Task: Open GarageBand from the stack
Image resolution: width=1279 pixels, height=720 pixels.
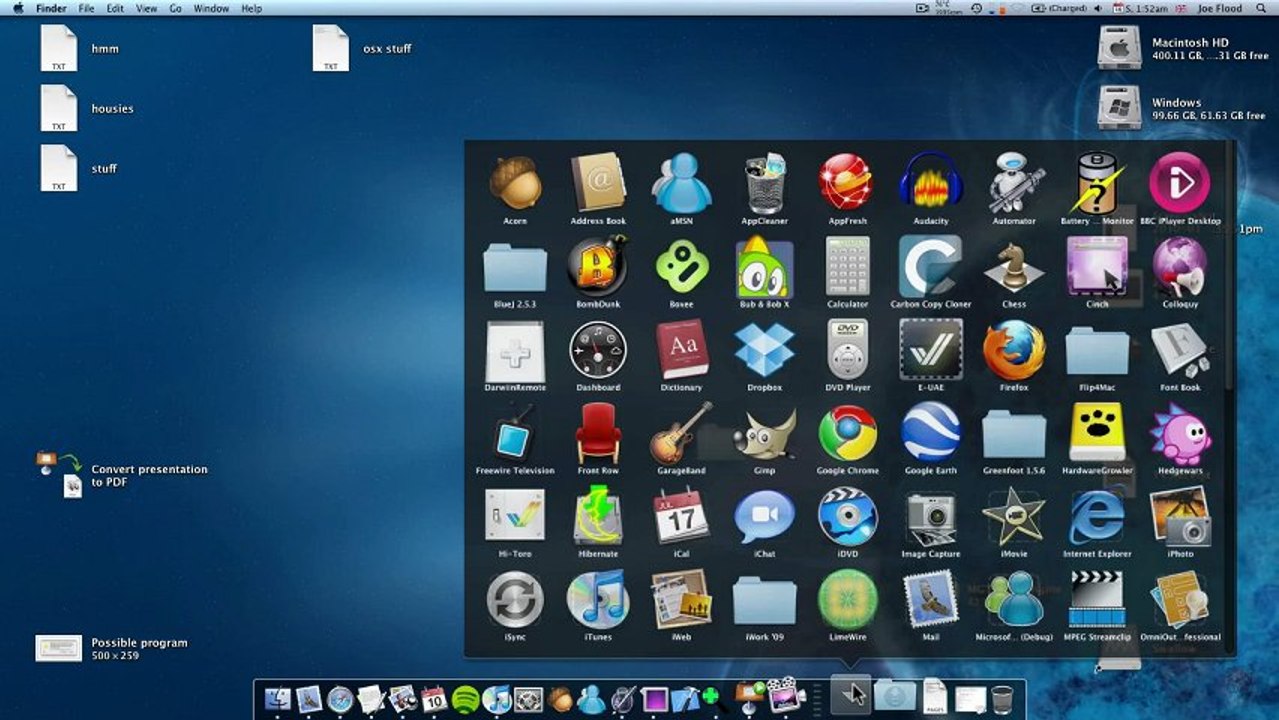Action: pos(681,432)
